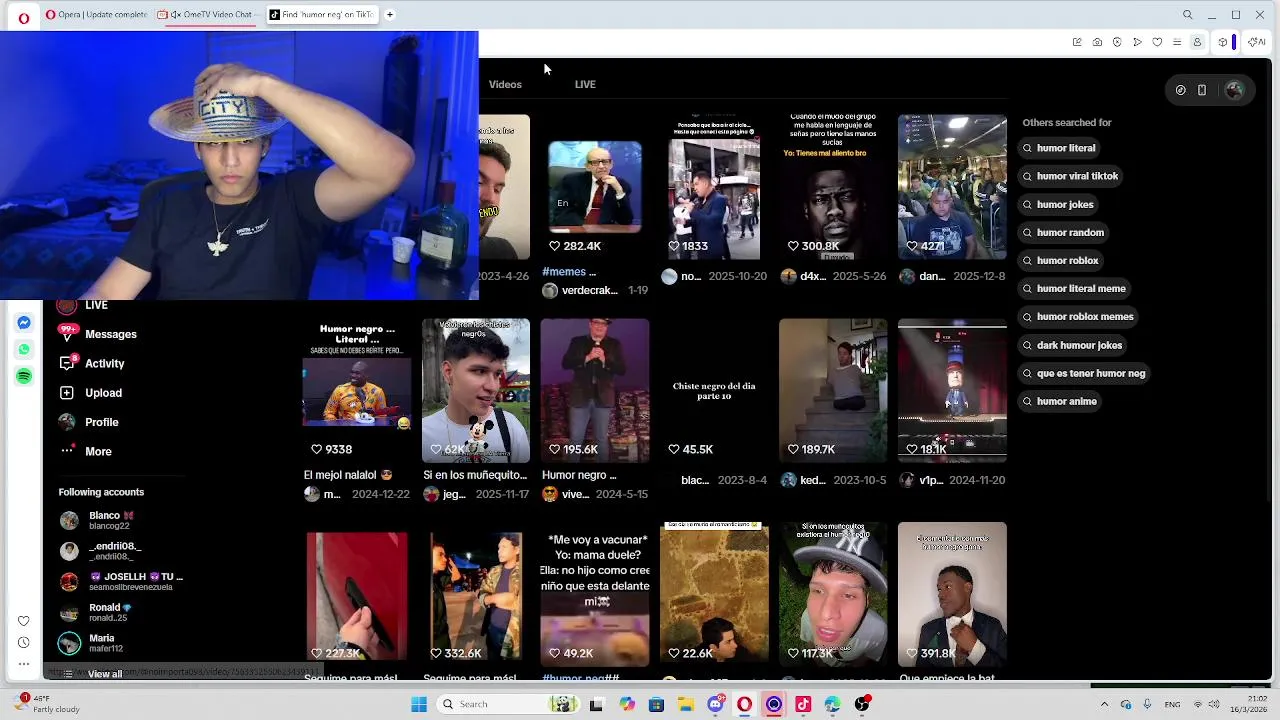Open video thumbnail with 391.8K likes
Viewport: 1280px width, 720px height.
pyautogui.click(x=952, y=594)
